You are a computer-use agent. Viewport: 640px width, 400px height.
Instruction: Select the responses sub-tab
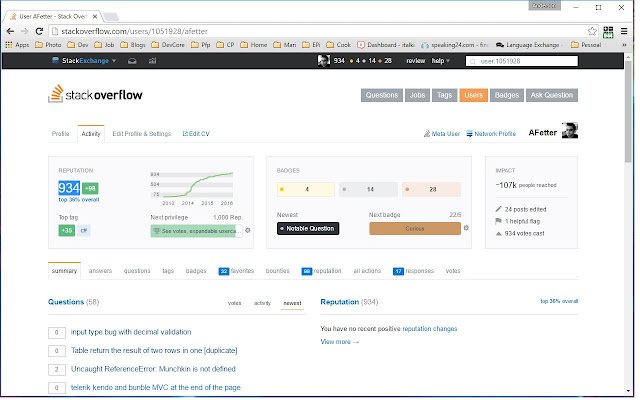413,271
